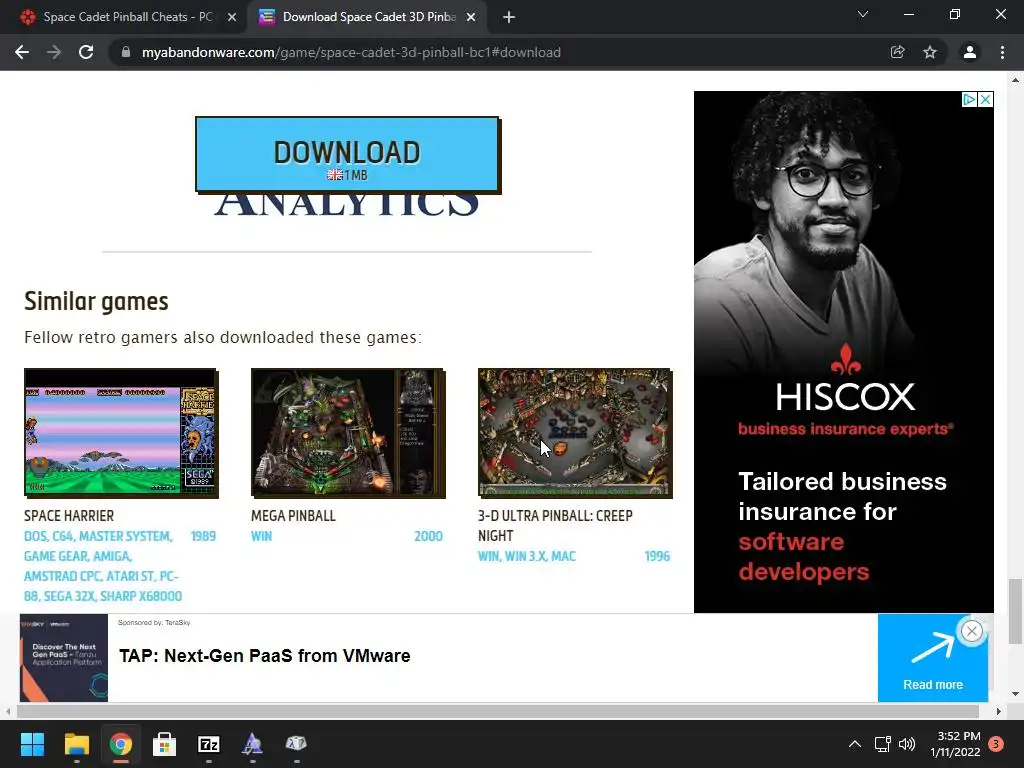
Task: Dismiss the bottom VMware banner ad
Action: pos(972,631)
